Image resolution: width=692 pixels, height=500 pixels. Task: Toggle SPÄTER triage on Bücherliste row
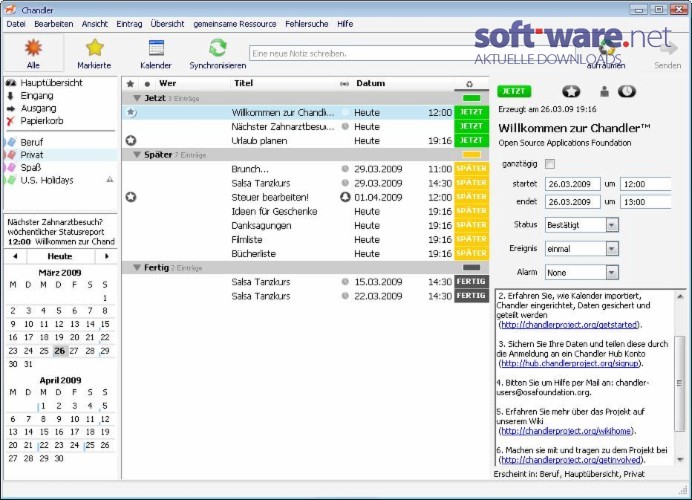click(x=471, y=253)
